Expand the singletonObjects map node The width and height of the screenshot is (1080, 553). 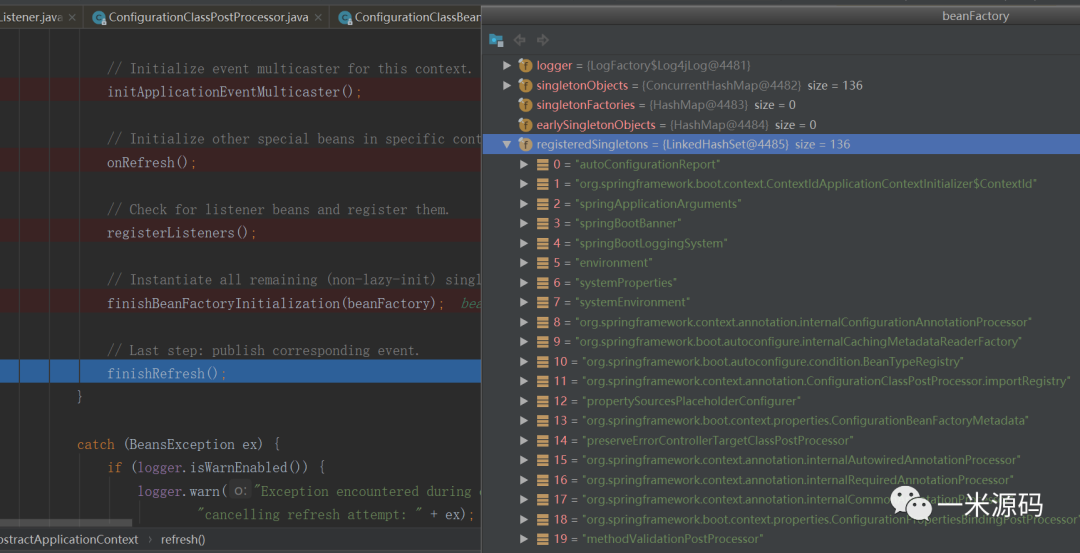(x=507, y=86)
